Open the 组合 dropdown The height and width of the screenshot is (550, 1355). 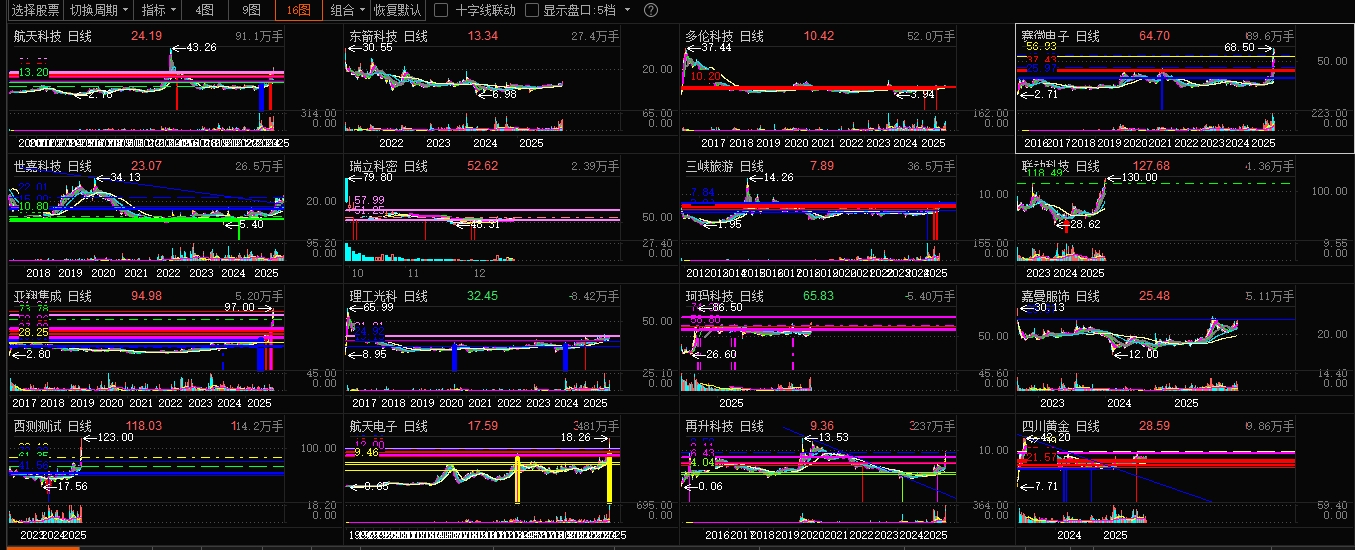[346, 10]
